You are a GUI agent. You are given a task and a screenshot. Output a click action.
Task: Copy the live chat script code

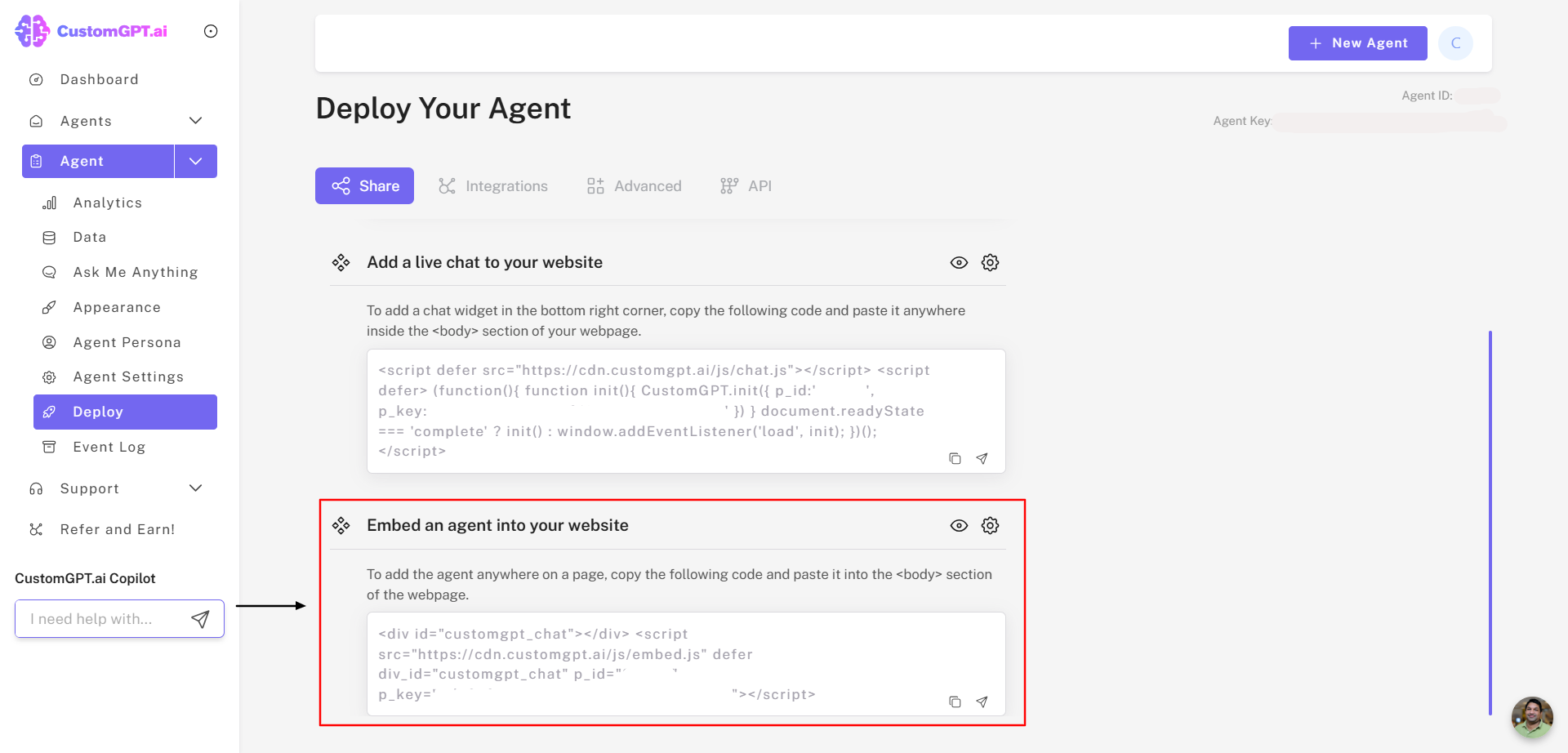coord(955,458)
